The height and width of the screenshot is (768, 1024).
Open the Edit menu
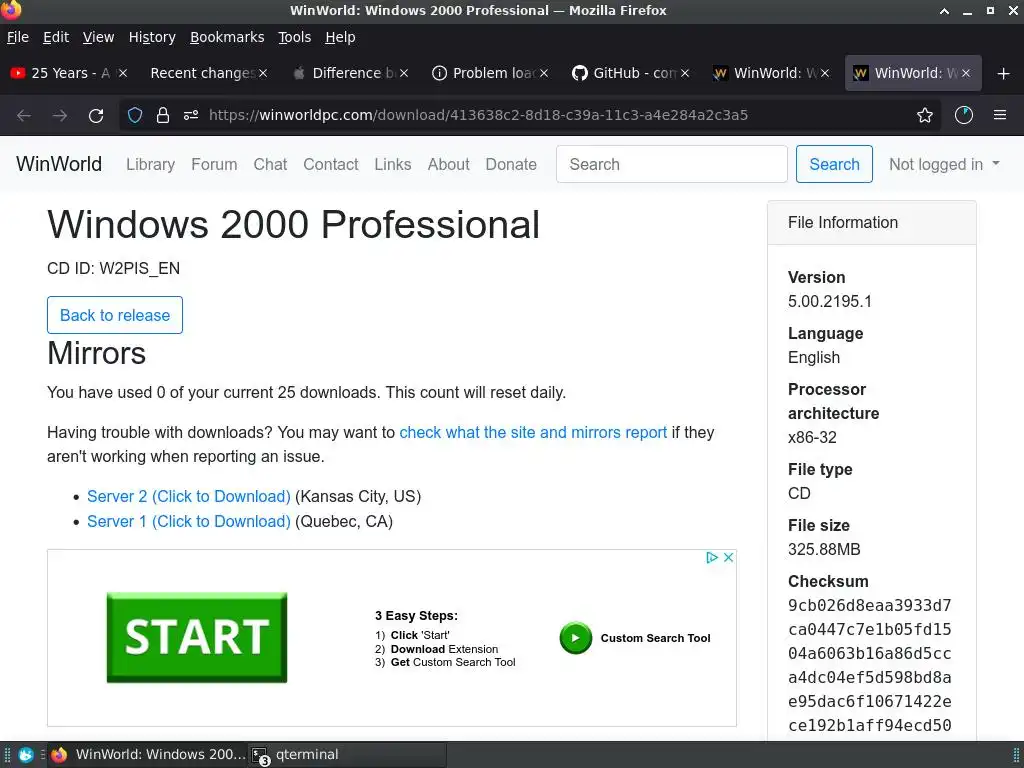(56, 37)
